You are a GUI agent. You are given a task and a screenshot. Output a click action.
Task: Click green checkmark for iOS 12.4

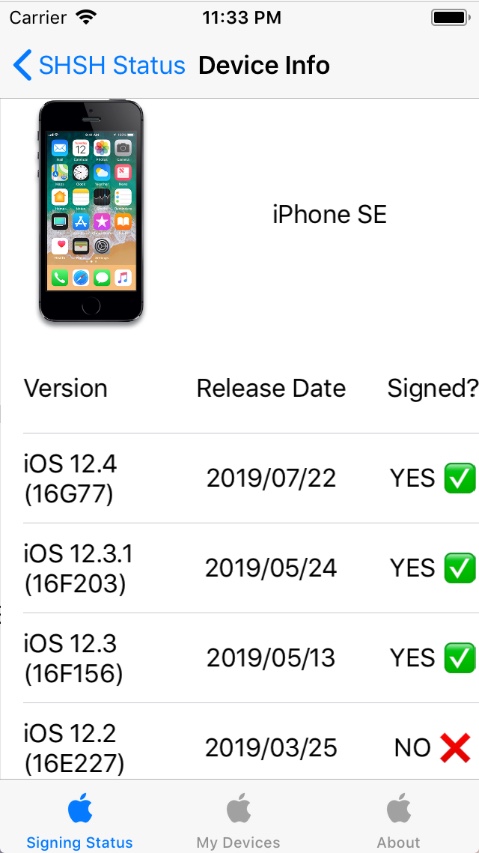459,478
